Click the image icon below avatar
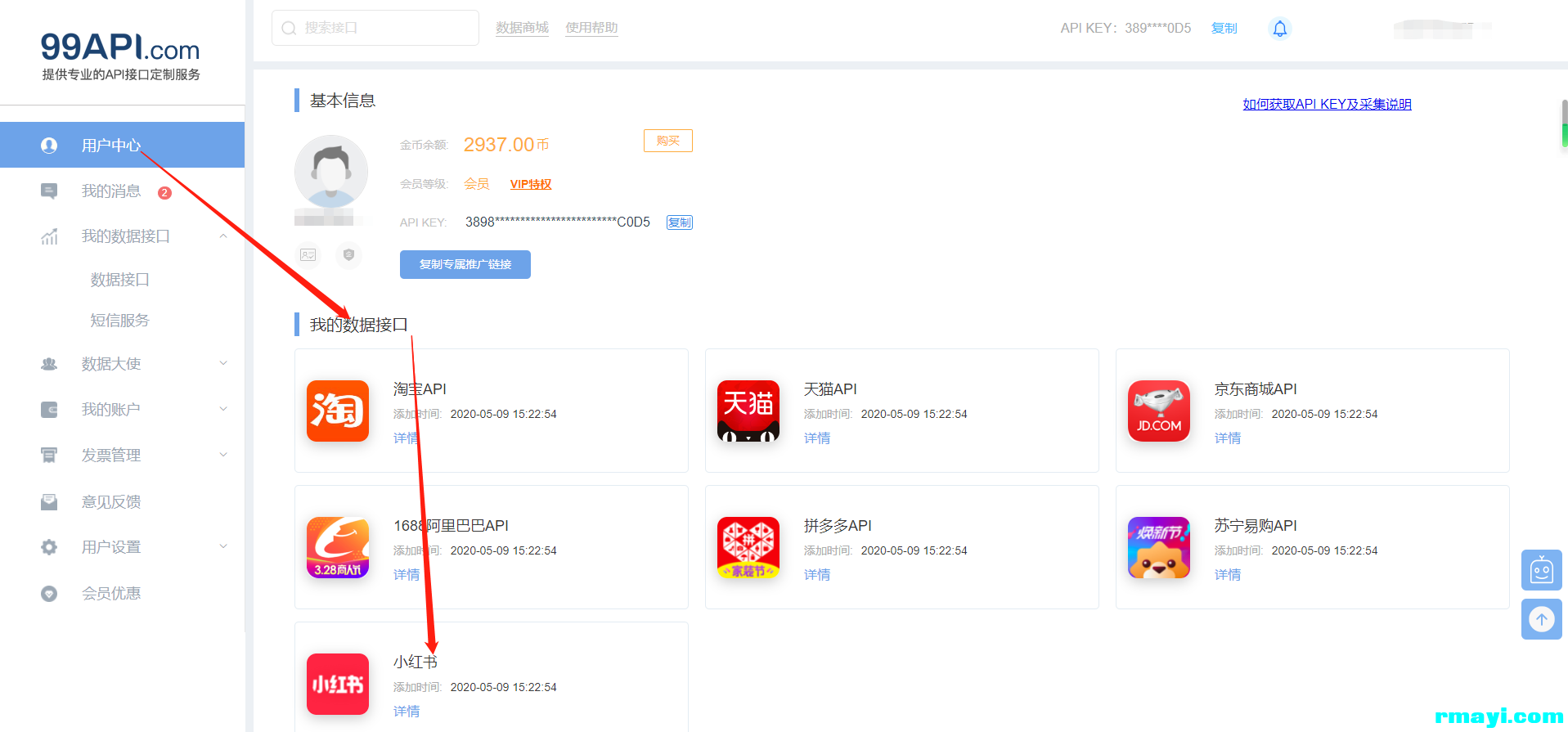This screenshot has height=732, width=1568. (x=308, y=255)
